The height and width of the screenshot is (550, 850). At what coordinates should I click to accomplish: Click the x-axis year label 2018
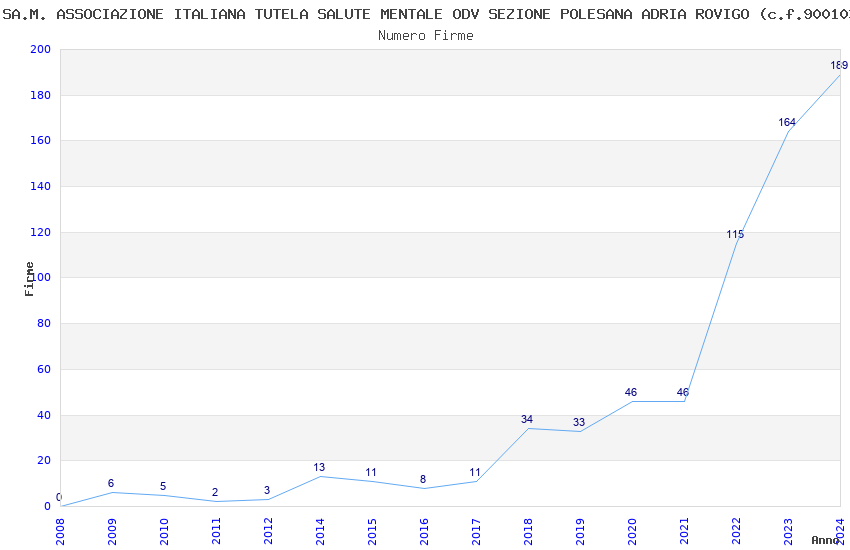528,532
